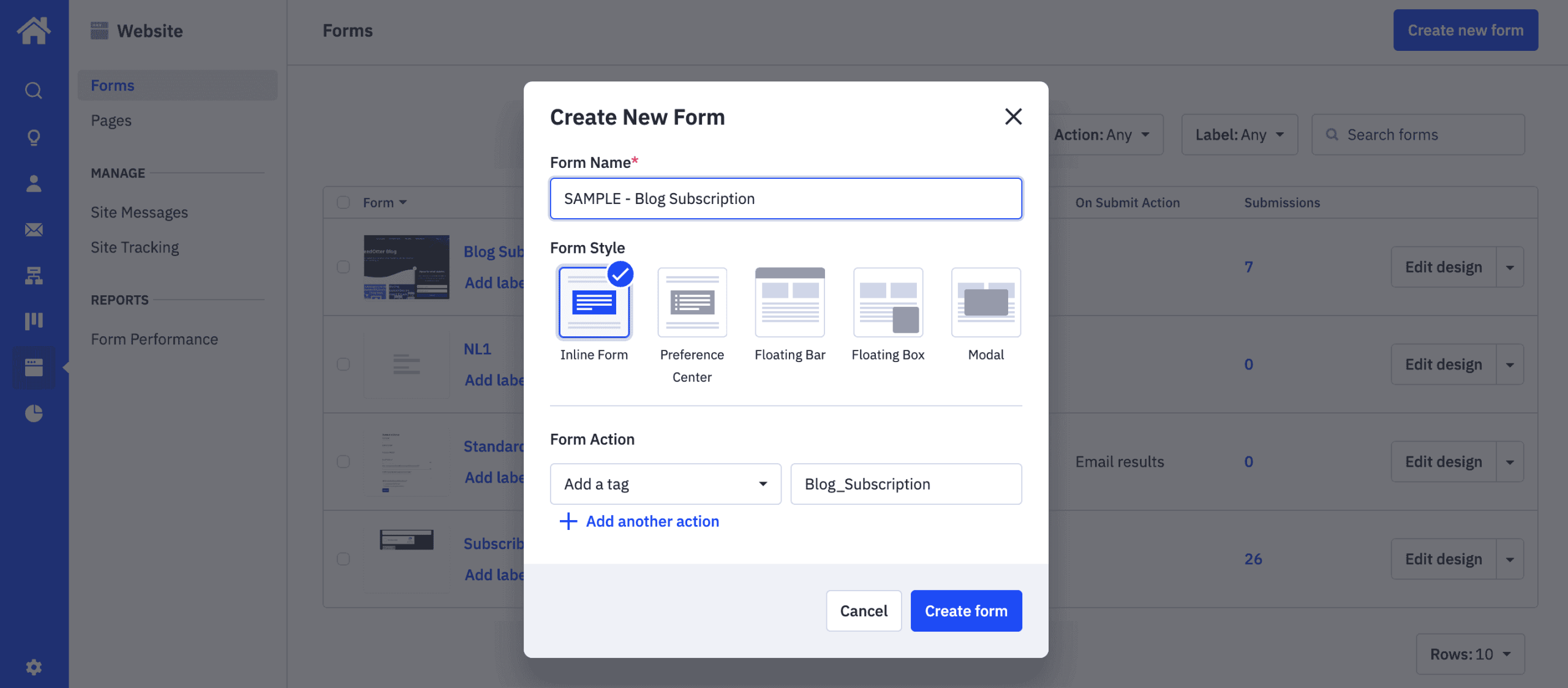The height and width of the screenshot is (688, 1568).
Task: Click Add another action link
Action: pyautogui.click(x=639, y=521)
